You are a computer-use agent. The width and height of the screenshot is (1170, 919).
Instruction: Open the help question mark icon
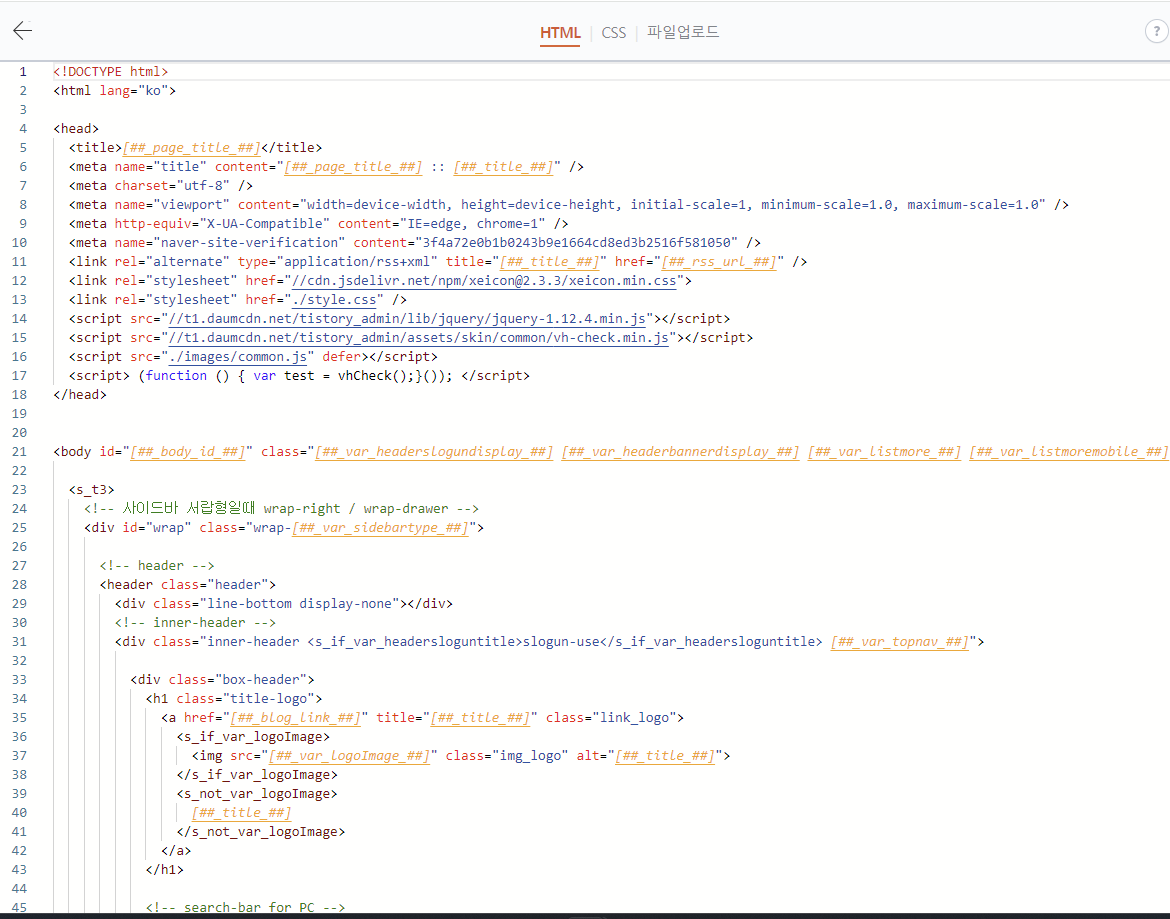1157,31
